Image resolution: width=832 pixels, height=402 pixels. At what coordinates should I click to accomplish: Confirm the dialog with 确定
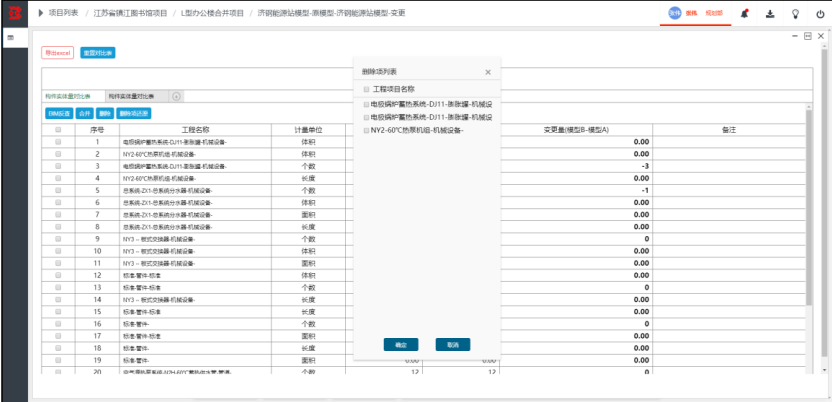point(401,345)
